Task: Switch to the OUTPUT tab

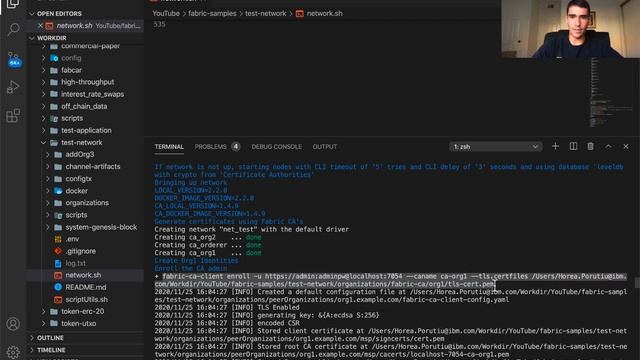Action: (325, 147)
